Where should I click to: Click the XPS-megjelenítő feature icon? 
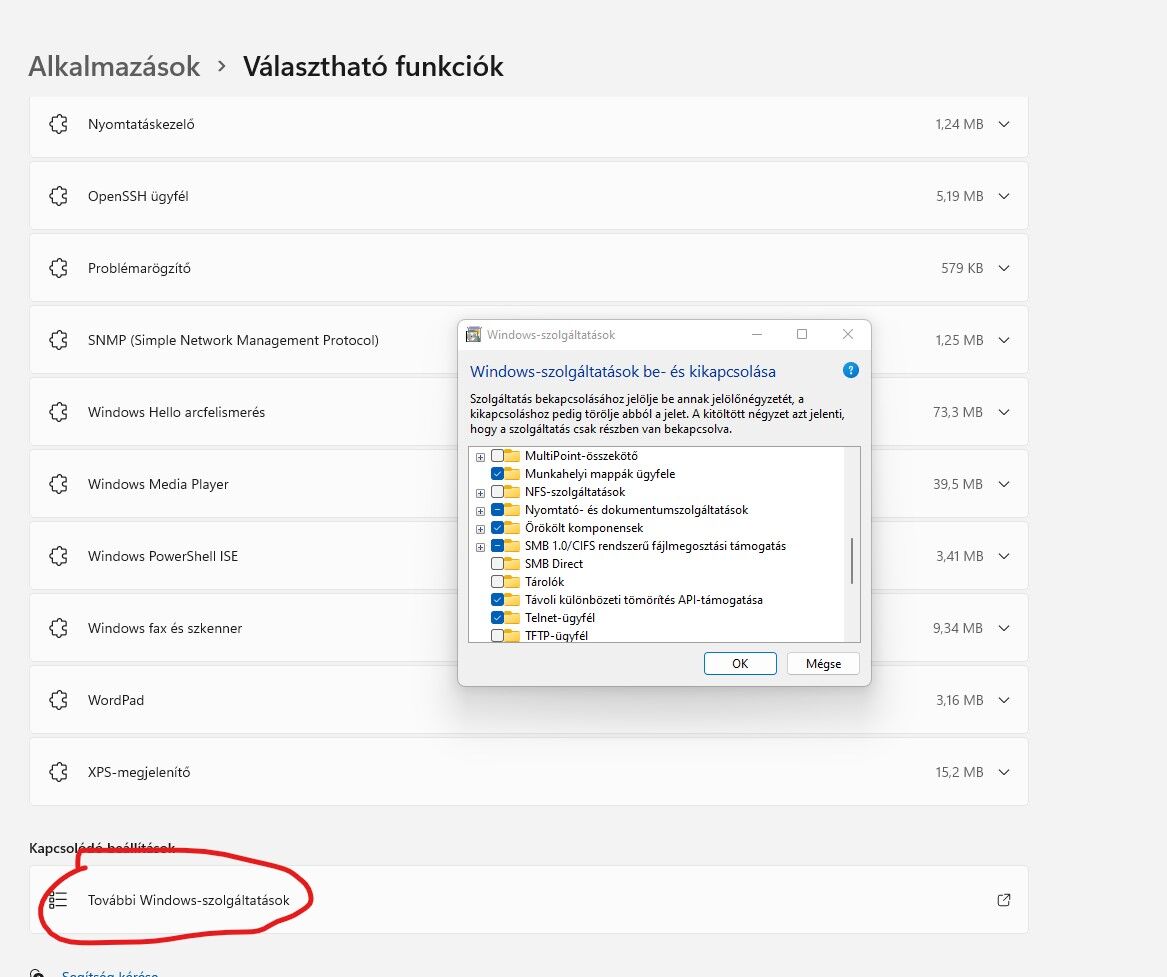tap(58, 772)
